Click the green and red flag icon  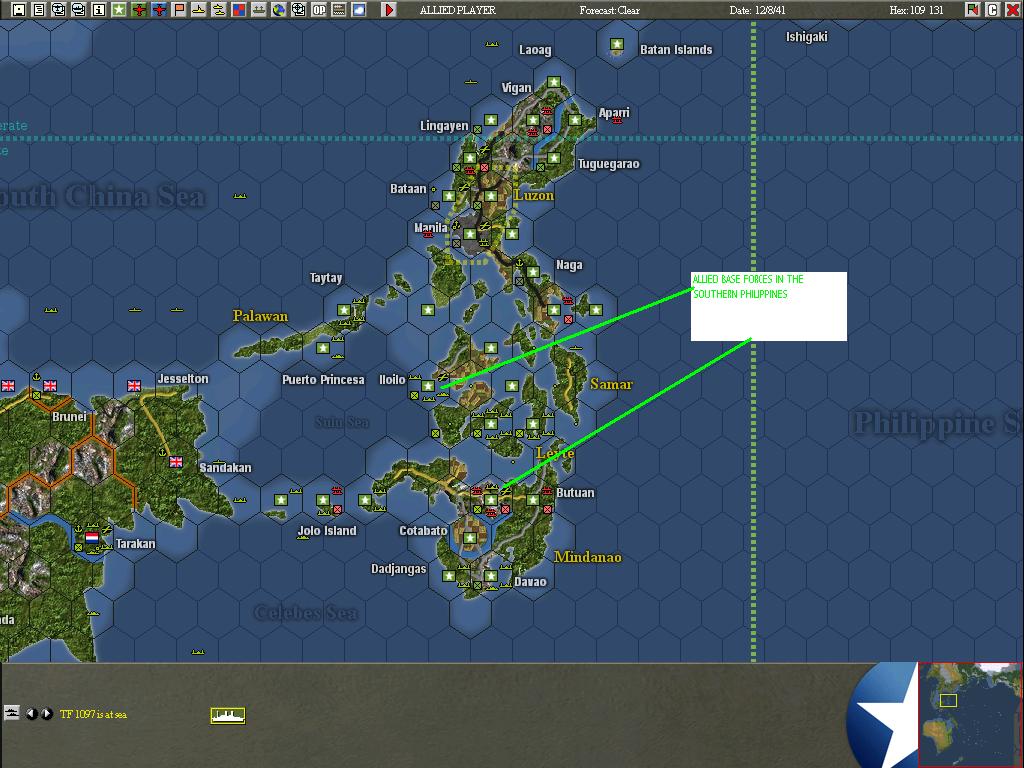click(973, 10)
